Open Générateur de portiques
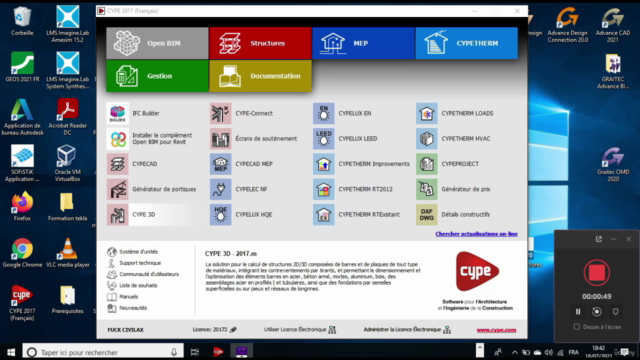Viewport: 640px width, 360px height. [x=152, y=189]
